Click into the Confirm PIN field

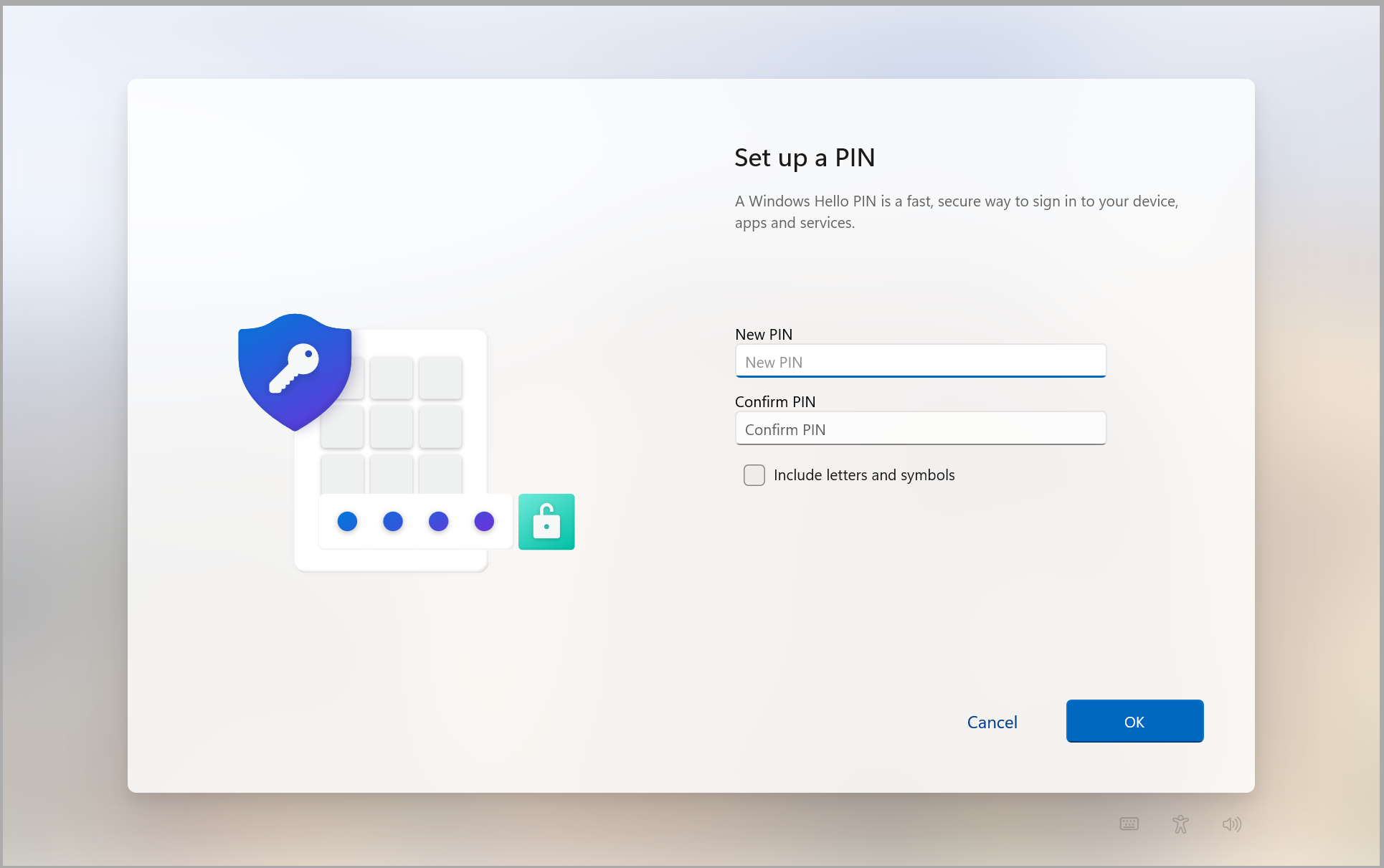(920, 429)
